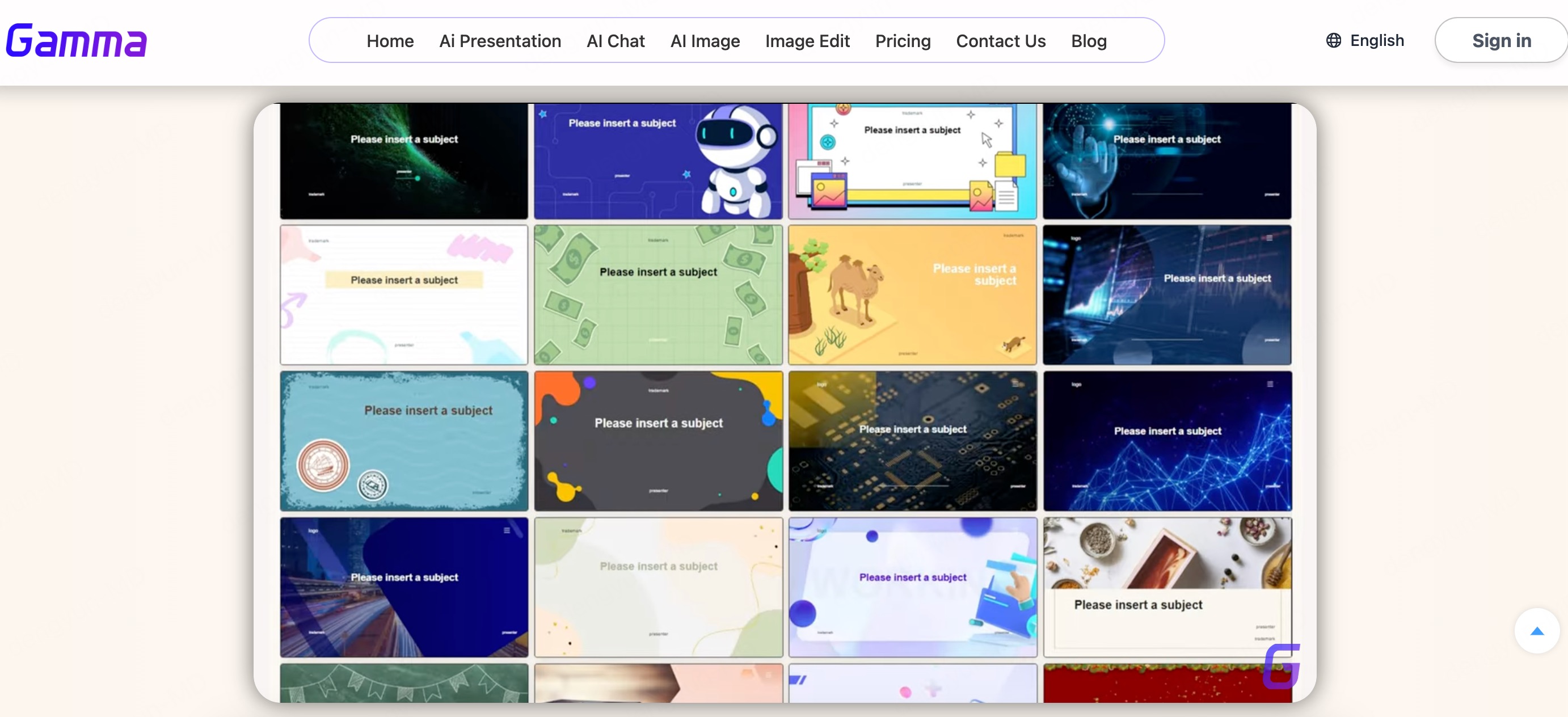Open the Home menu item
This screenshot has width=1568, height=717.
tap(390, 41)
